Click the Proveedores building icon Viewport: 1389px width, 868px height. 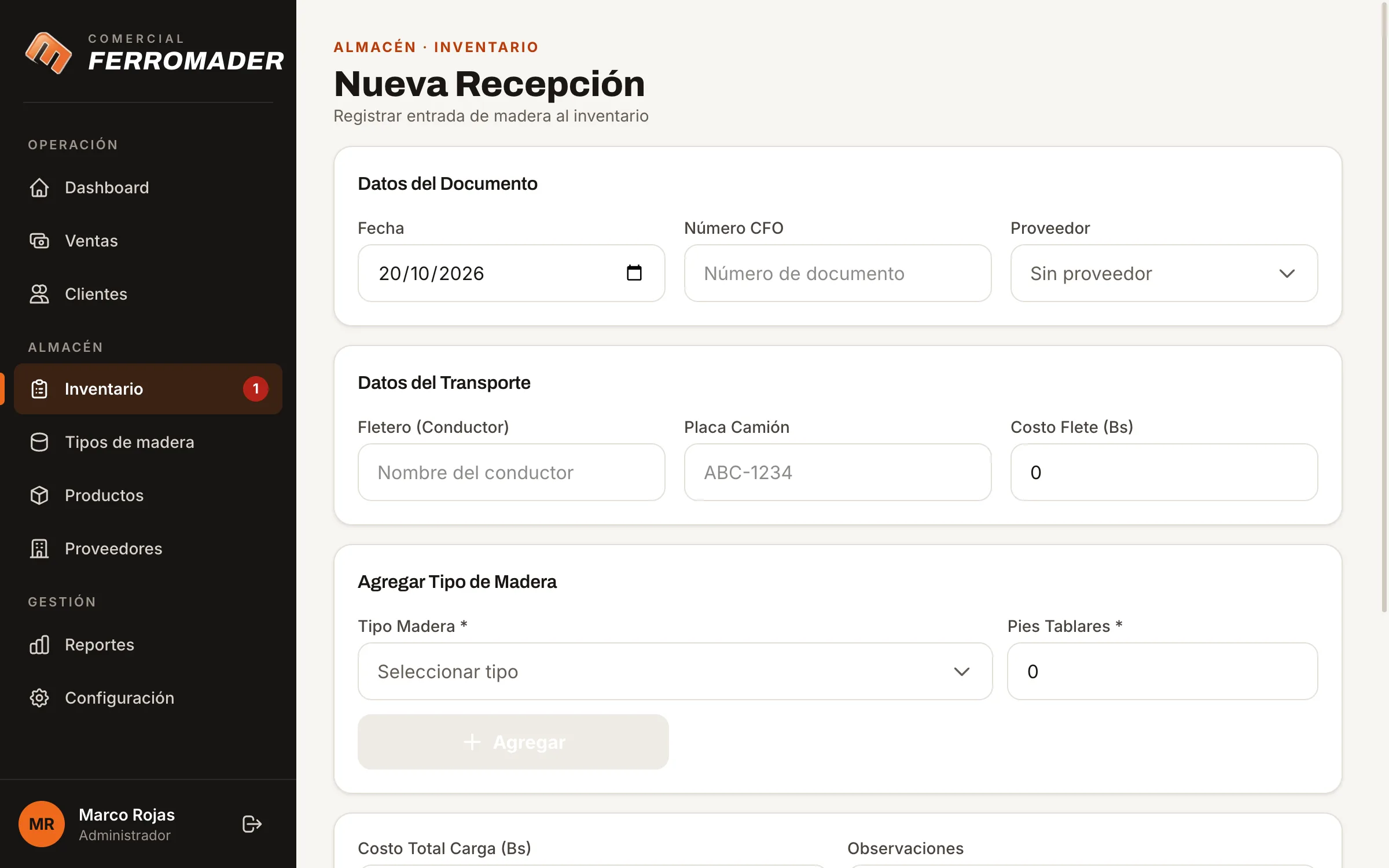pos(39,549)
